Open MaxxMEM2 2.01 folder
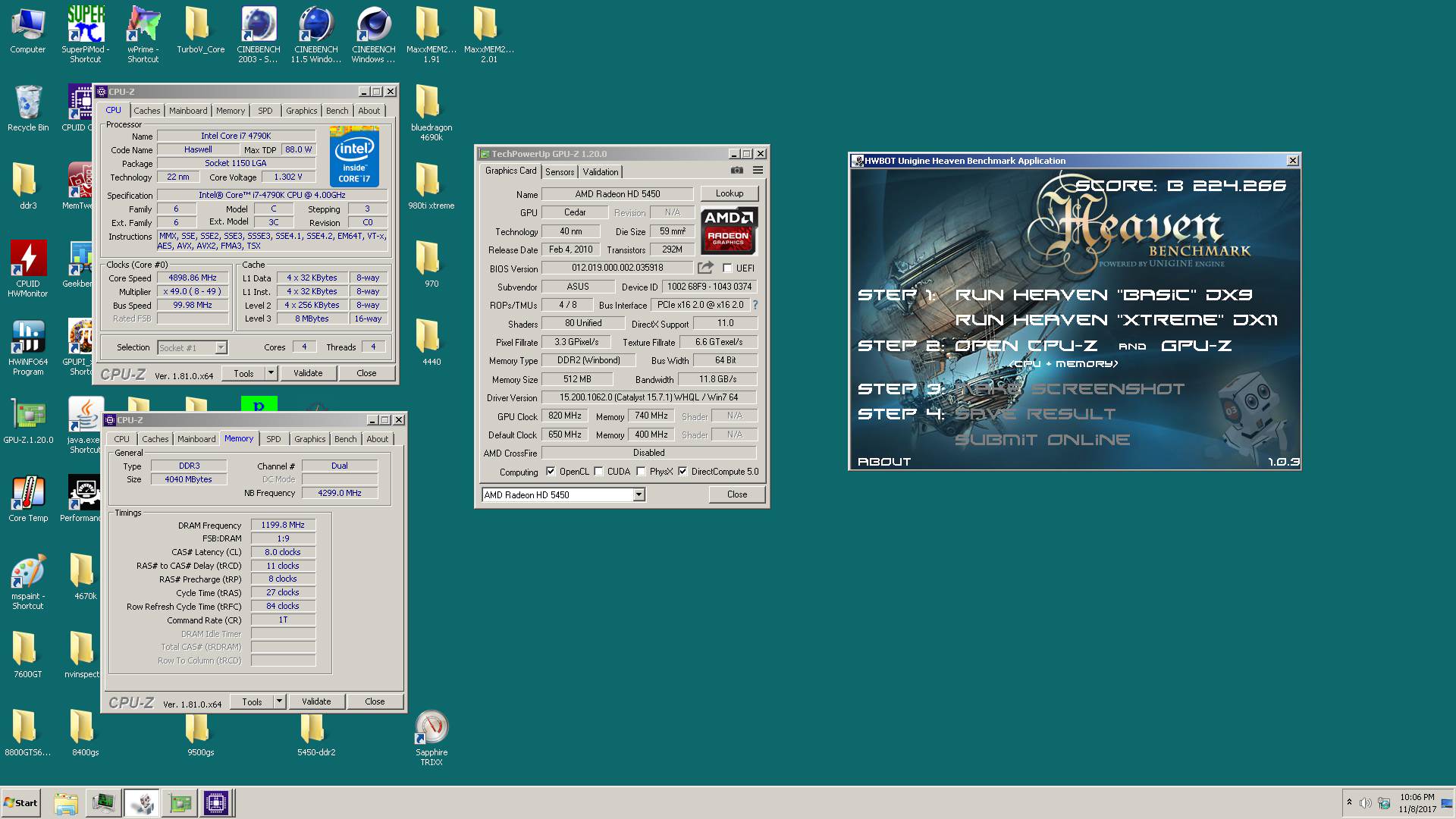This screenshot has height=819, width=1456. coord(489,33)
